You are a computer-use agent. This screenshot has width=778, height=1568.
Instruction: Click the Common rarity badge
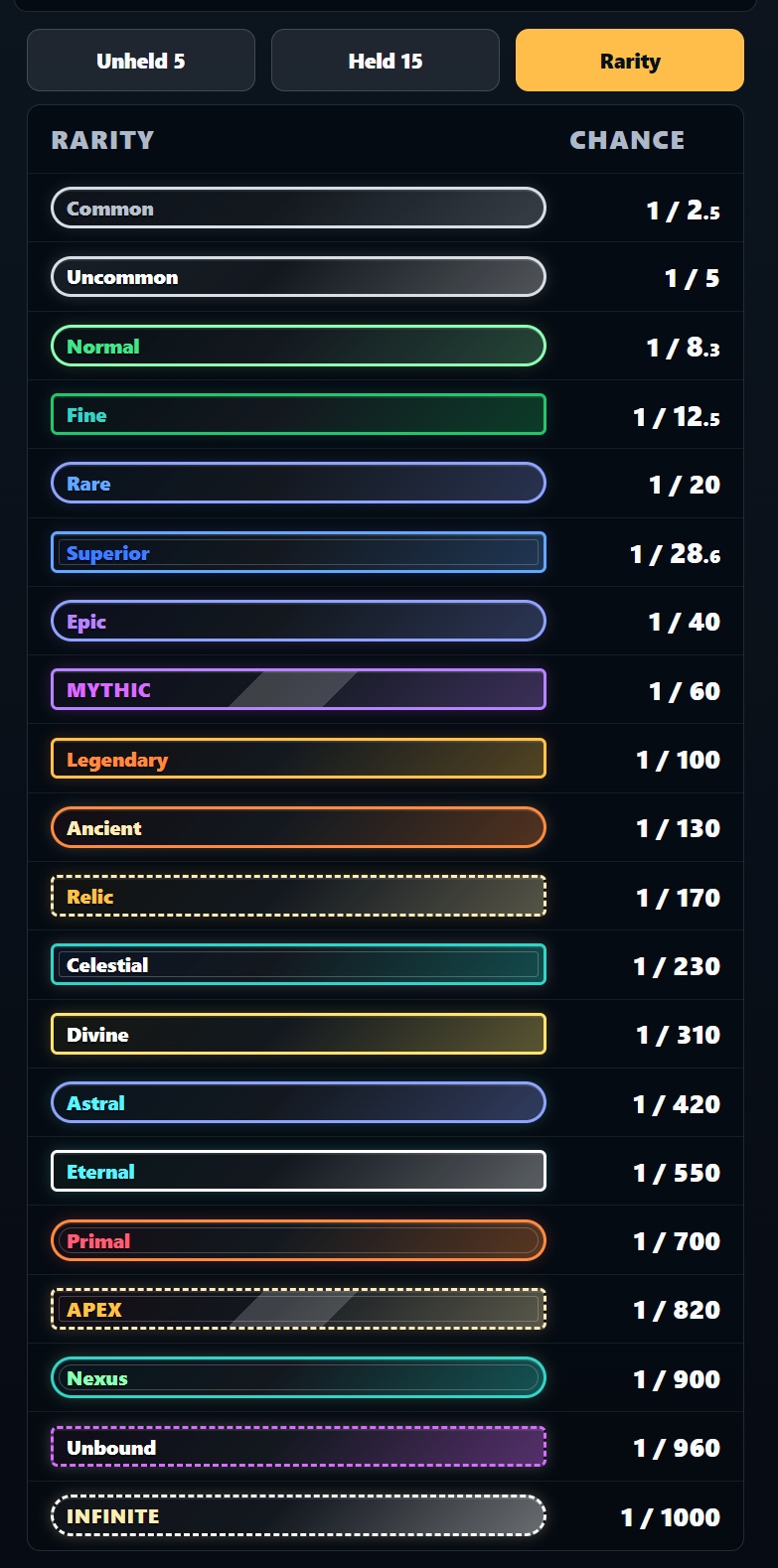pos(298,208)
